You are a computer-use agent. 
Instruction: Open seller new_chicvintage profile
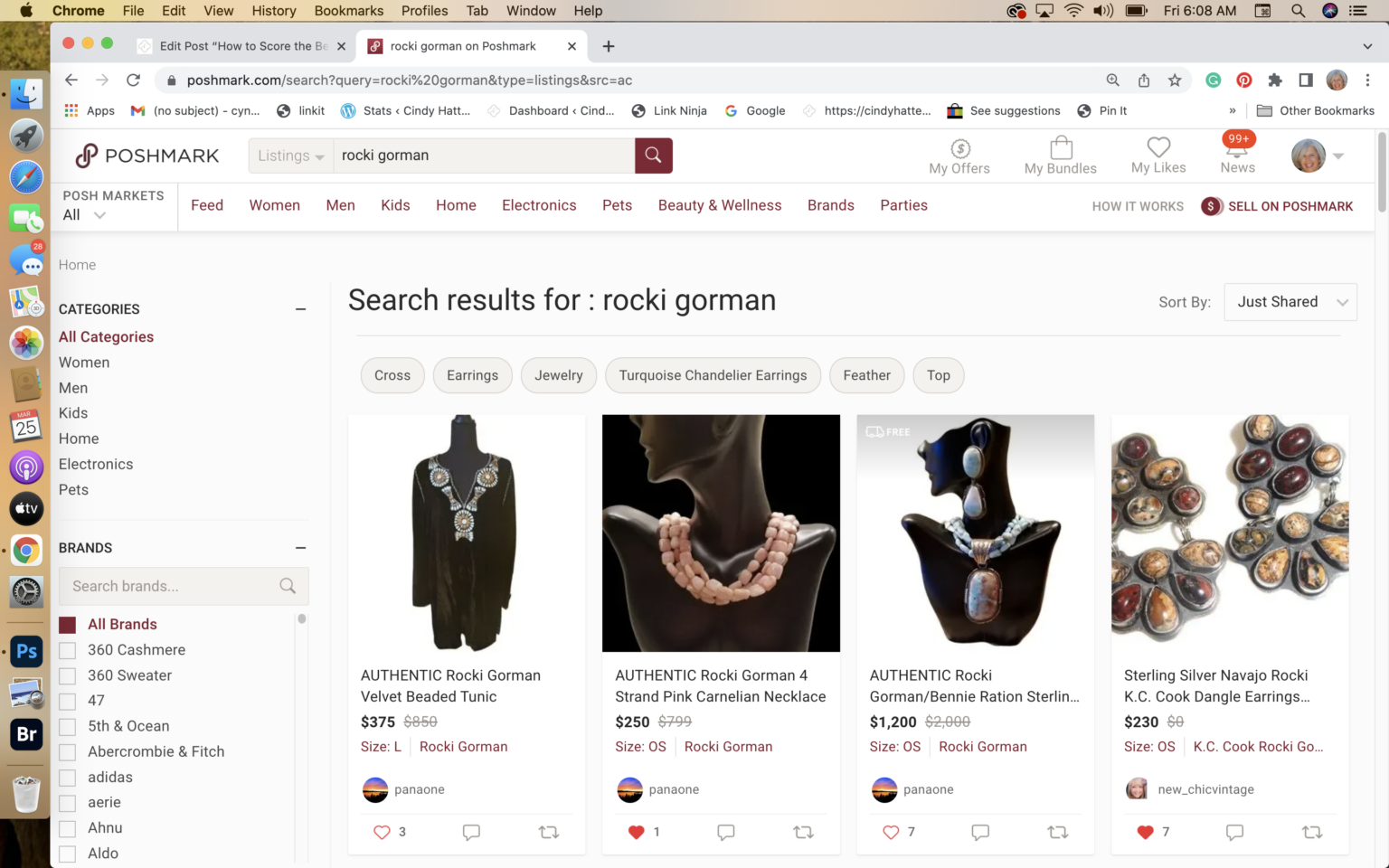1205,789
